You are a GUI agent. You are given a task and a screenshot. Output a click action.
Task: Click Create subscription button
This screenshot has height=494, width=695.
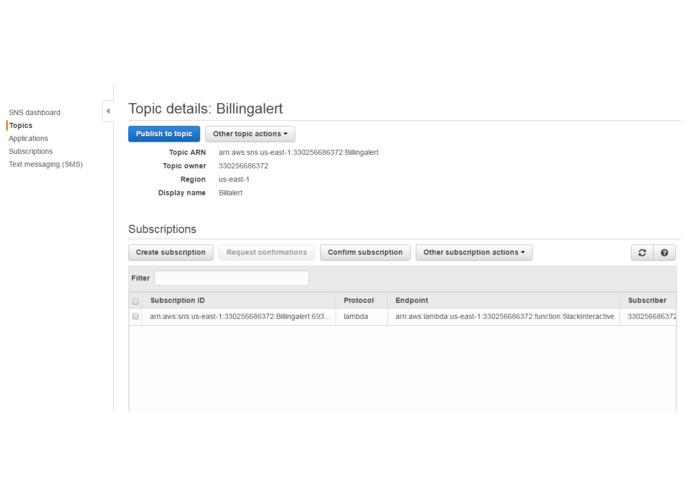(171, 253)
